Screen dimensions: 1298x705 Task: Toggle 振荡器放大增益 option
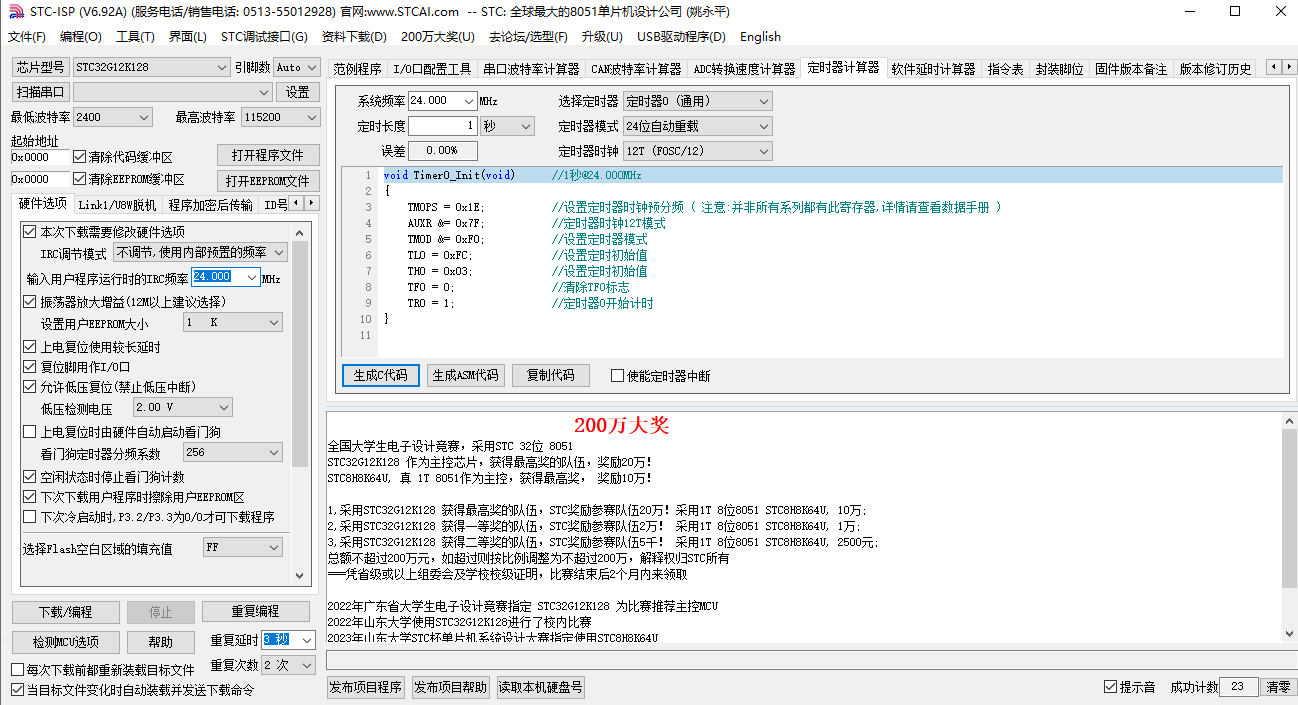coord(30,302)
